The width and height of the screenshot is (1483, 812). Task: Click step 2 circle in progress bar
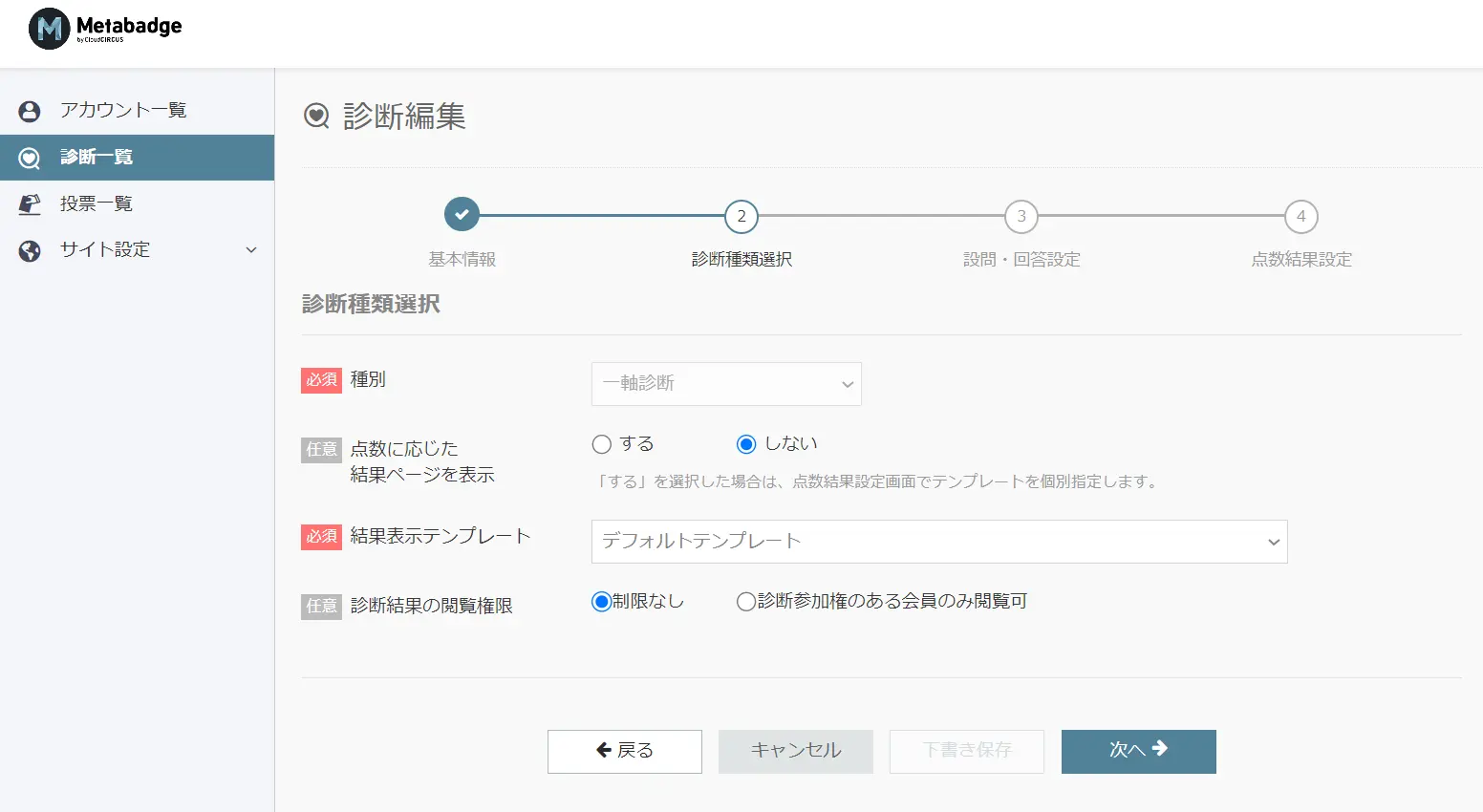click(741, 217)
